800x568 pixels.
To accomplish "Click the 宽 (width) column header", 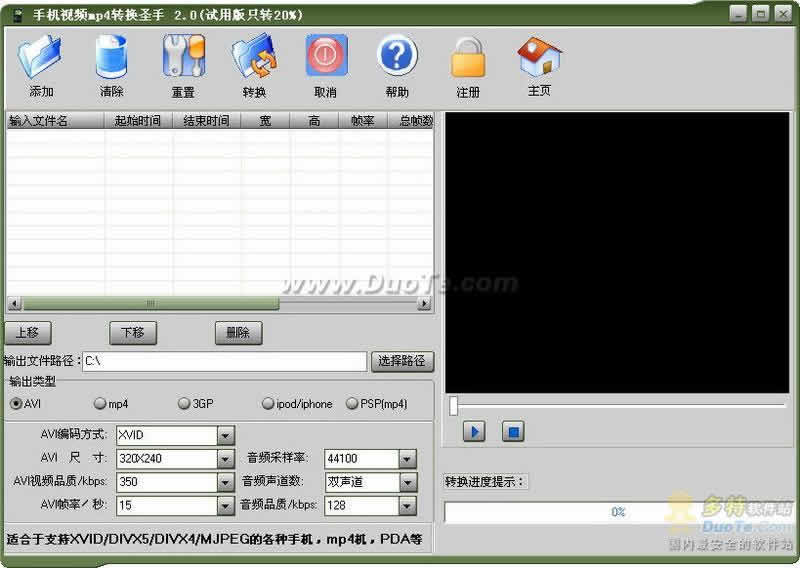I will click(265, 121).
